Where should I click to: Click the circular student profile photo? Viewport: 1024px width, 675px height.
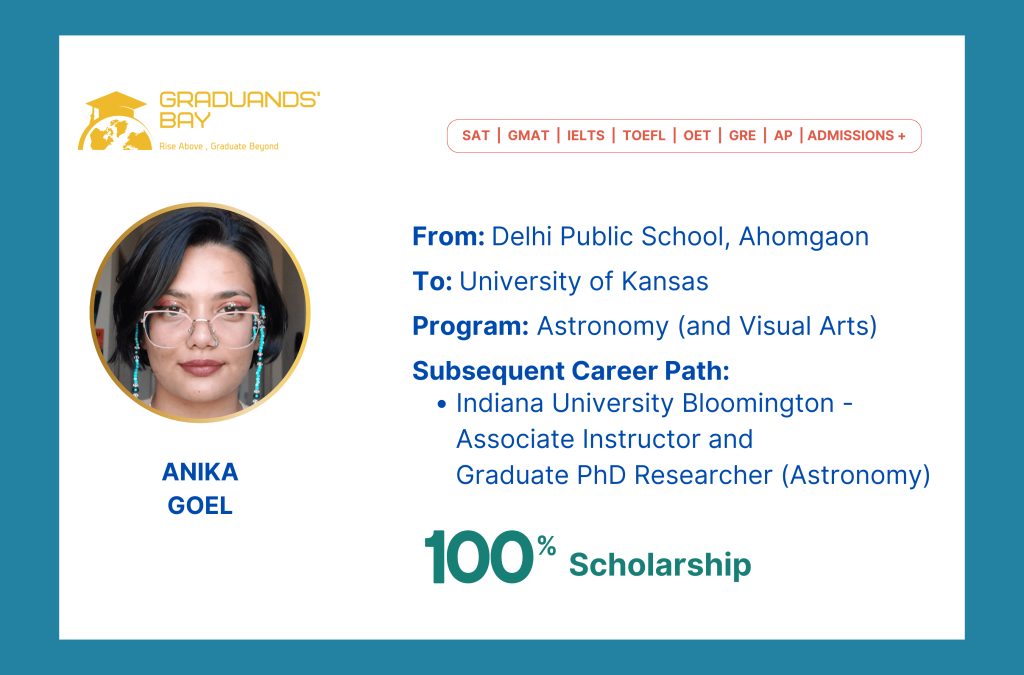200,312
